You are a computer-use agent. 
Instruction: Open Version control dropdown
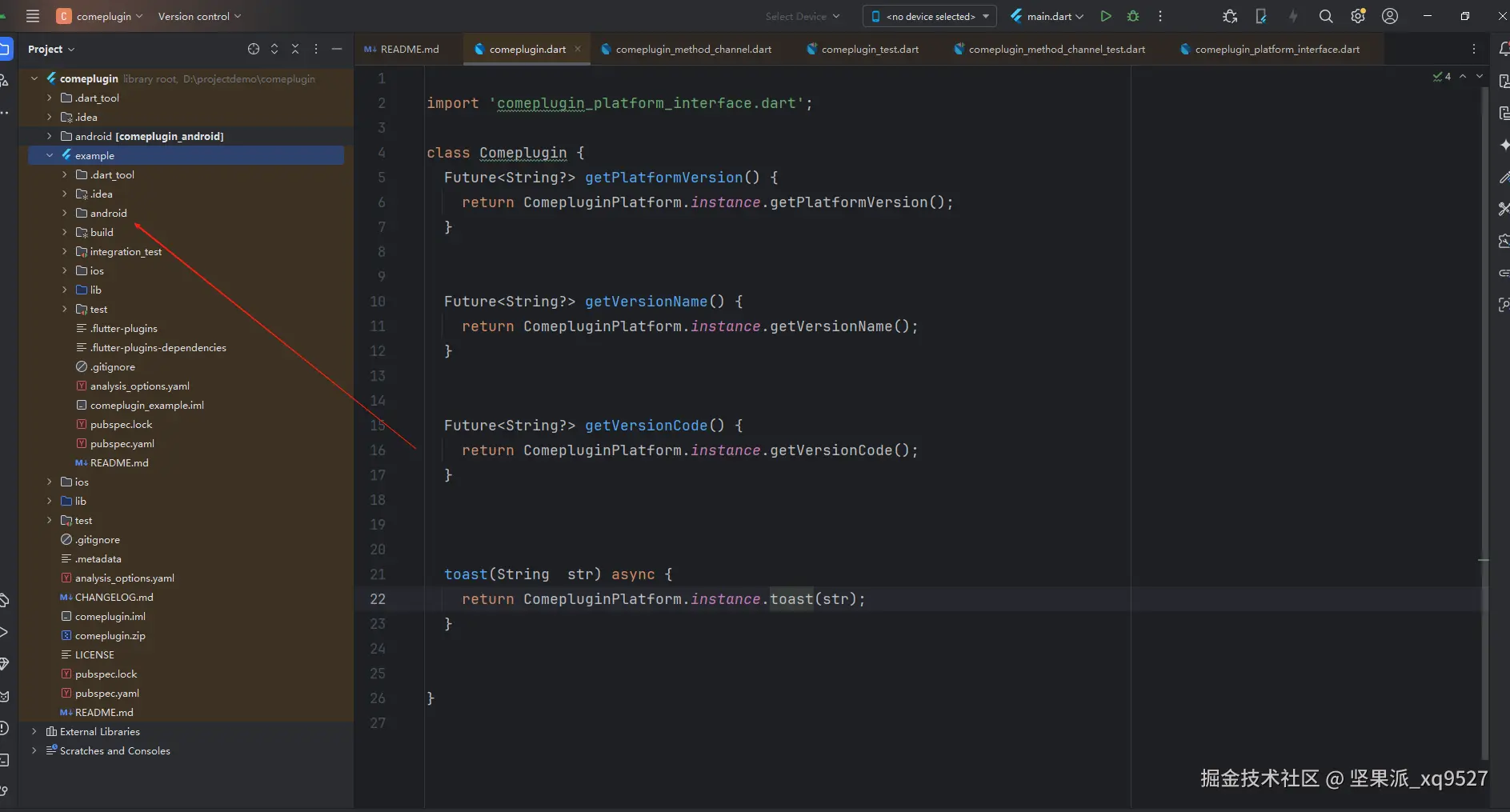tap(199, 16)
